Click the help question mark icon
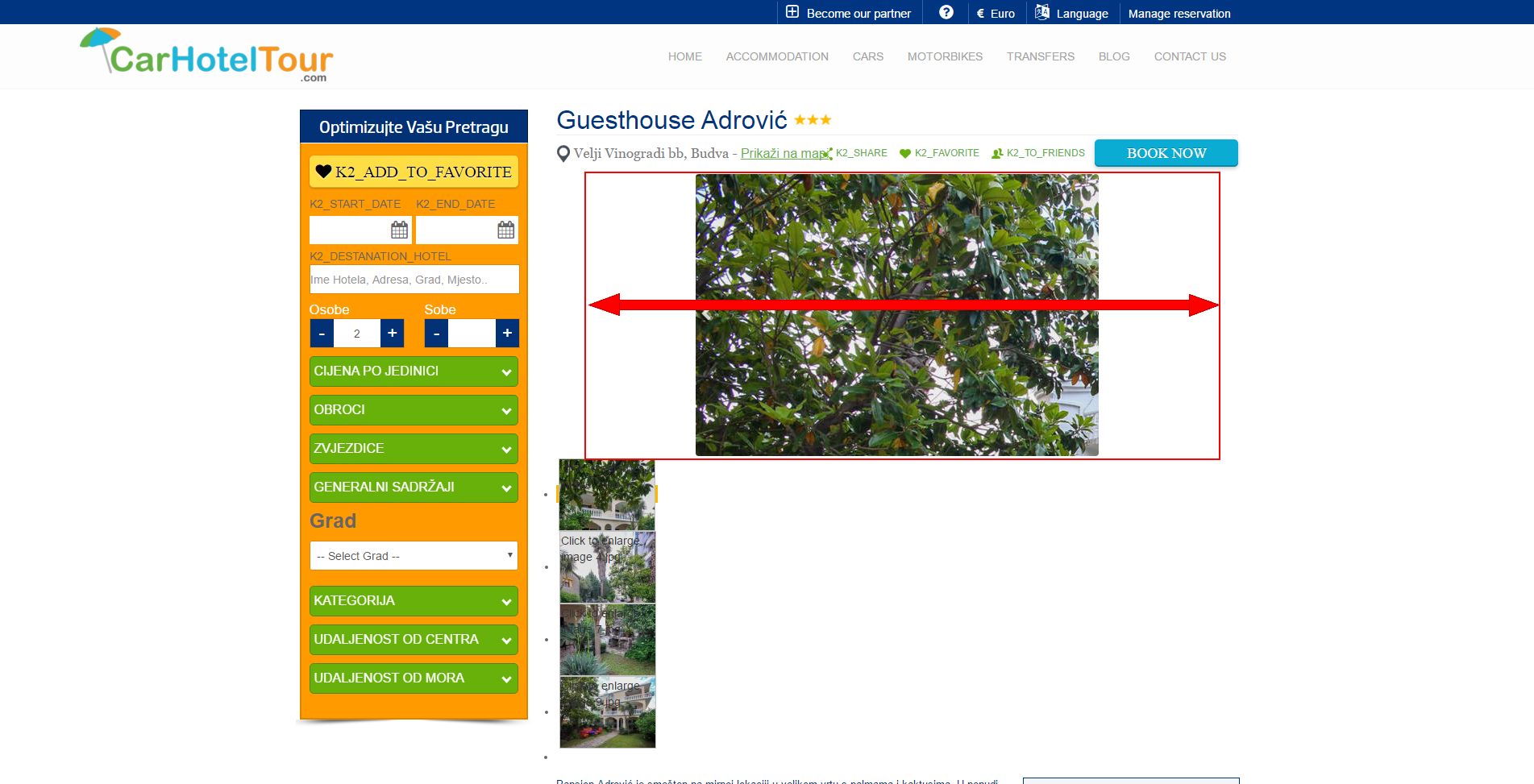 point(946,13)
